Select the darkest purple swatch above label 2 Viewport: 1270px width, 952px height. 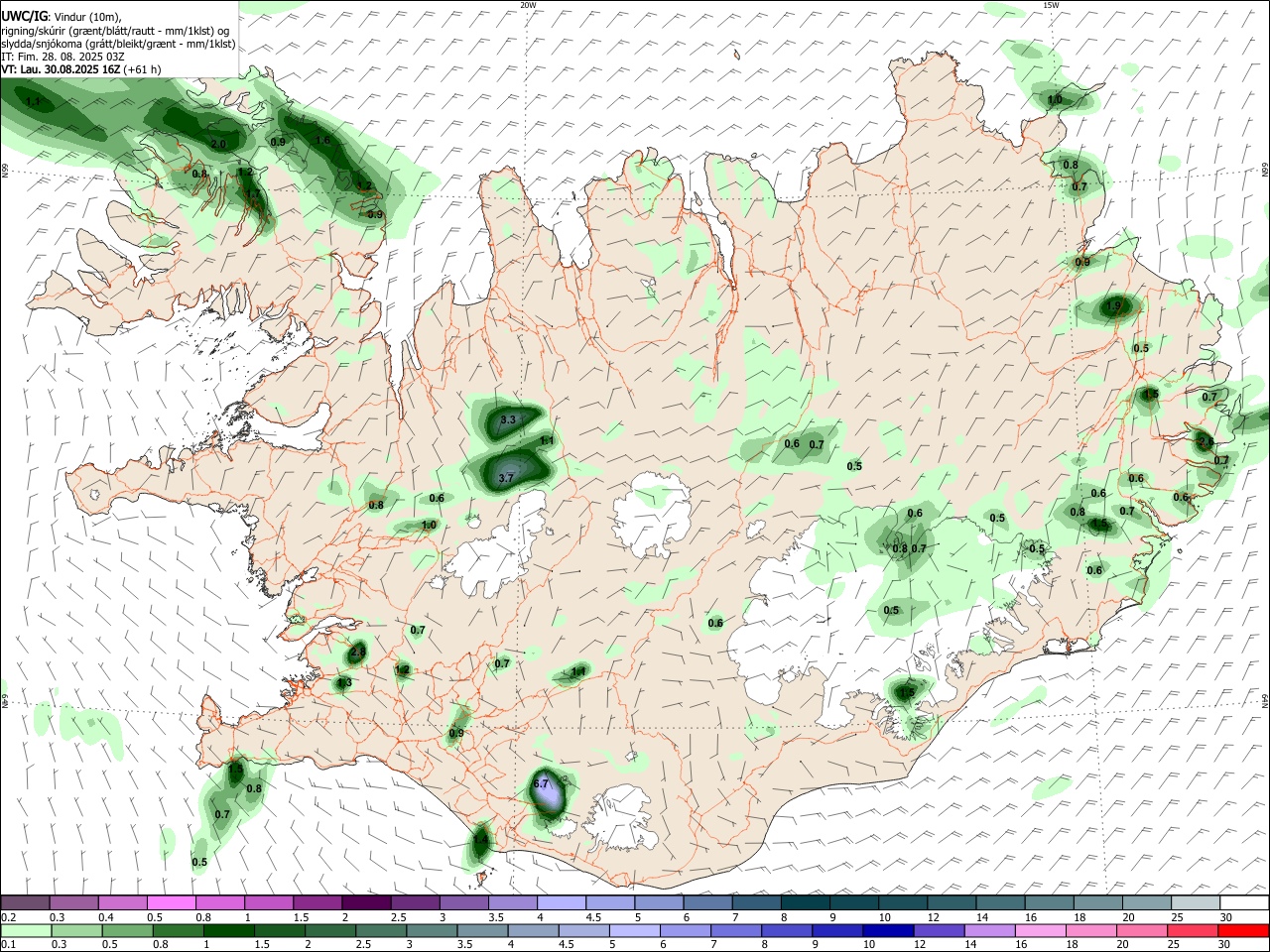point(366,902)
